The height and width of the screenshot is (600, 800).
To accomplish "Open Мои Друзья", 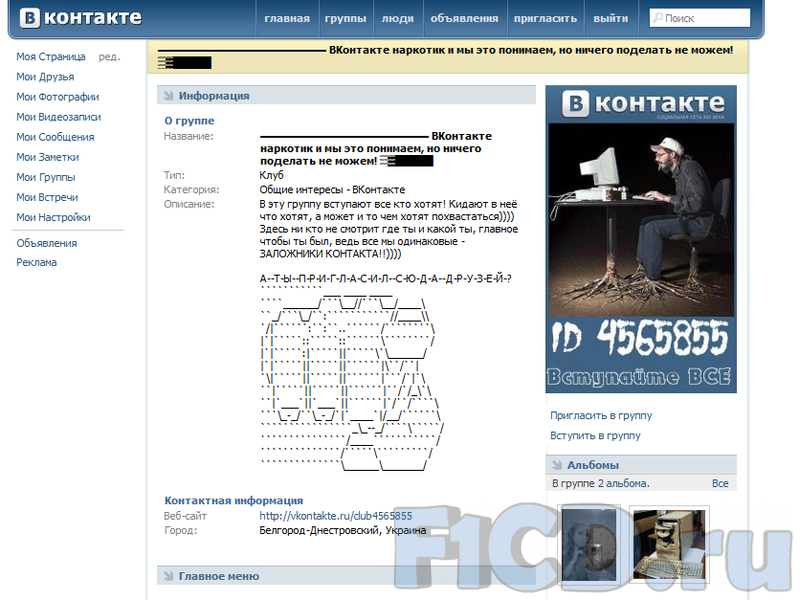I will tap(45, 77).
